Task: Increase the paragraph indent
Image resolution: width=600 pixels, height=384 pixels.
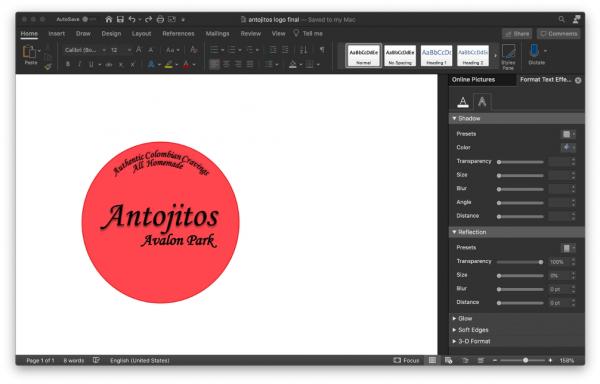Action: pyautogui.click(x=285, y=50)
